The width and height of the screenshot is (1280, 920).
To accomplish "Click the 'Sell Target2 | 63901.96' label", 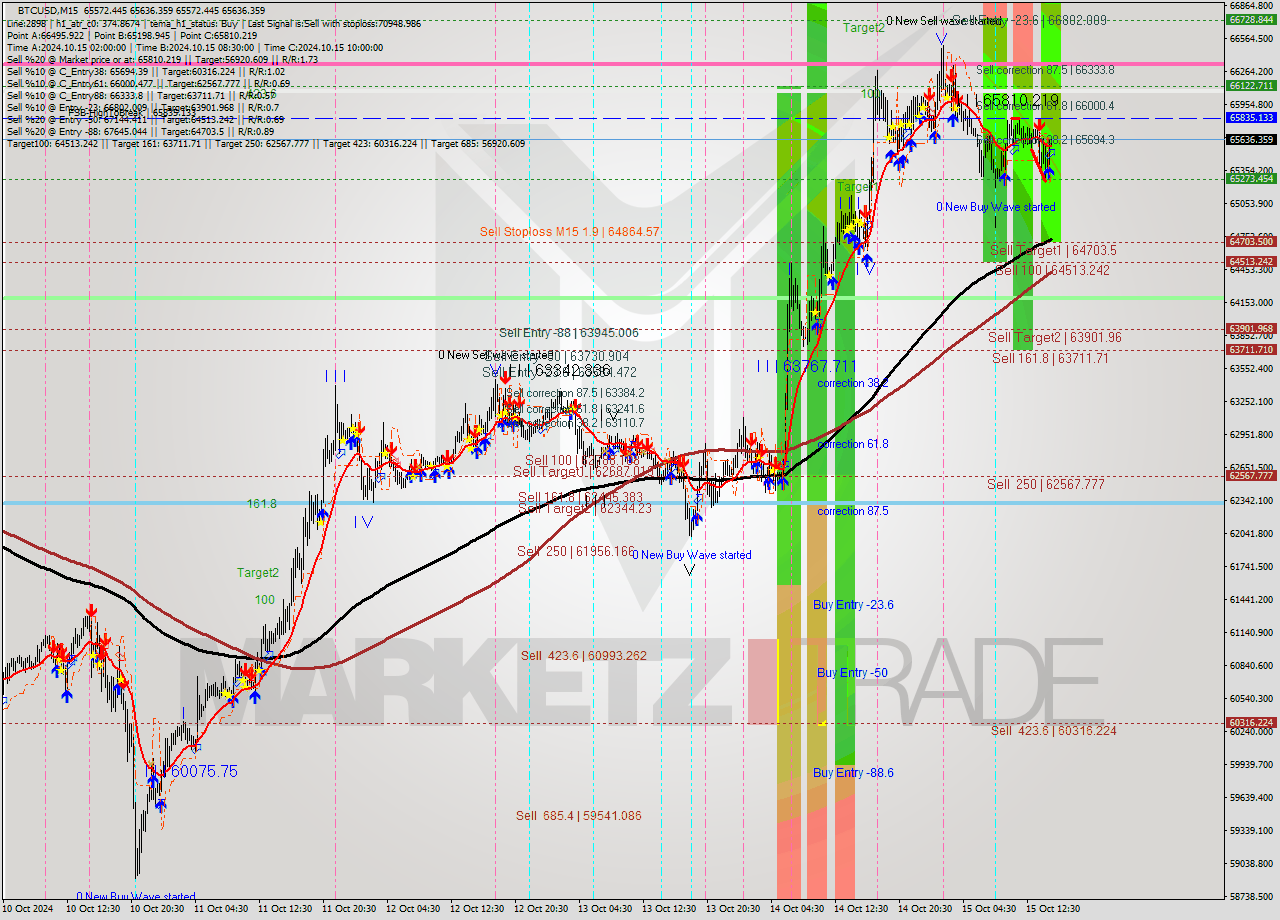I will tap(1055, 338).
